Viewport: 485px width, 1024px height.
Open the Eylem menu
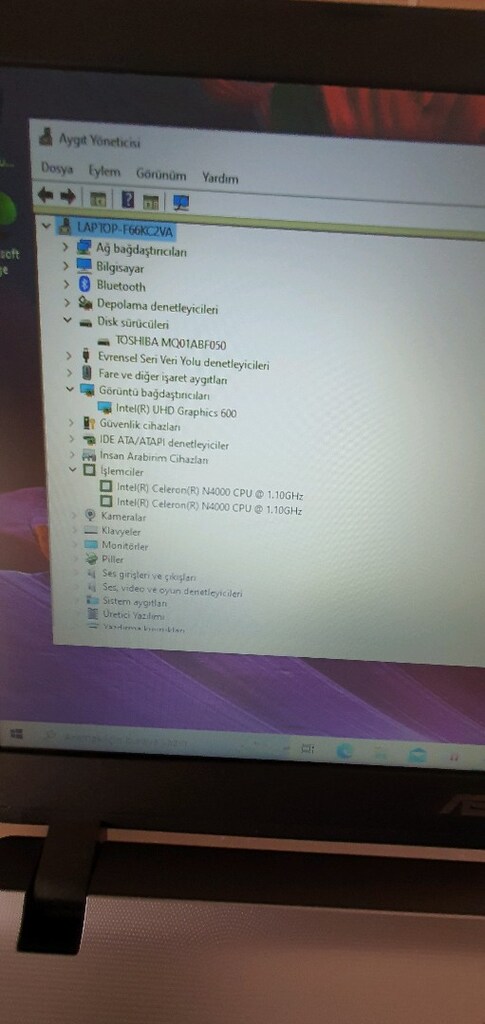(x=104, y=172)
